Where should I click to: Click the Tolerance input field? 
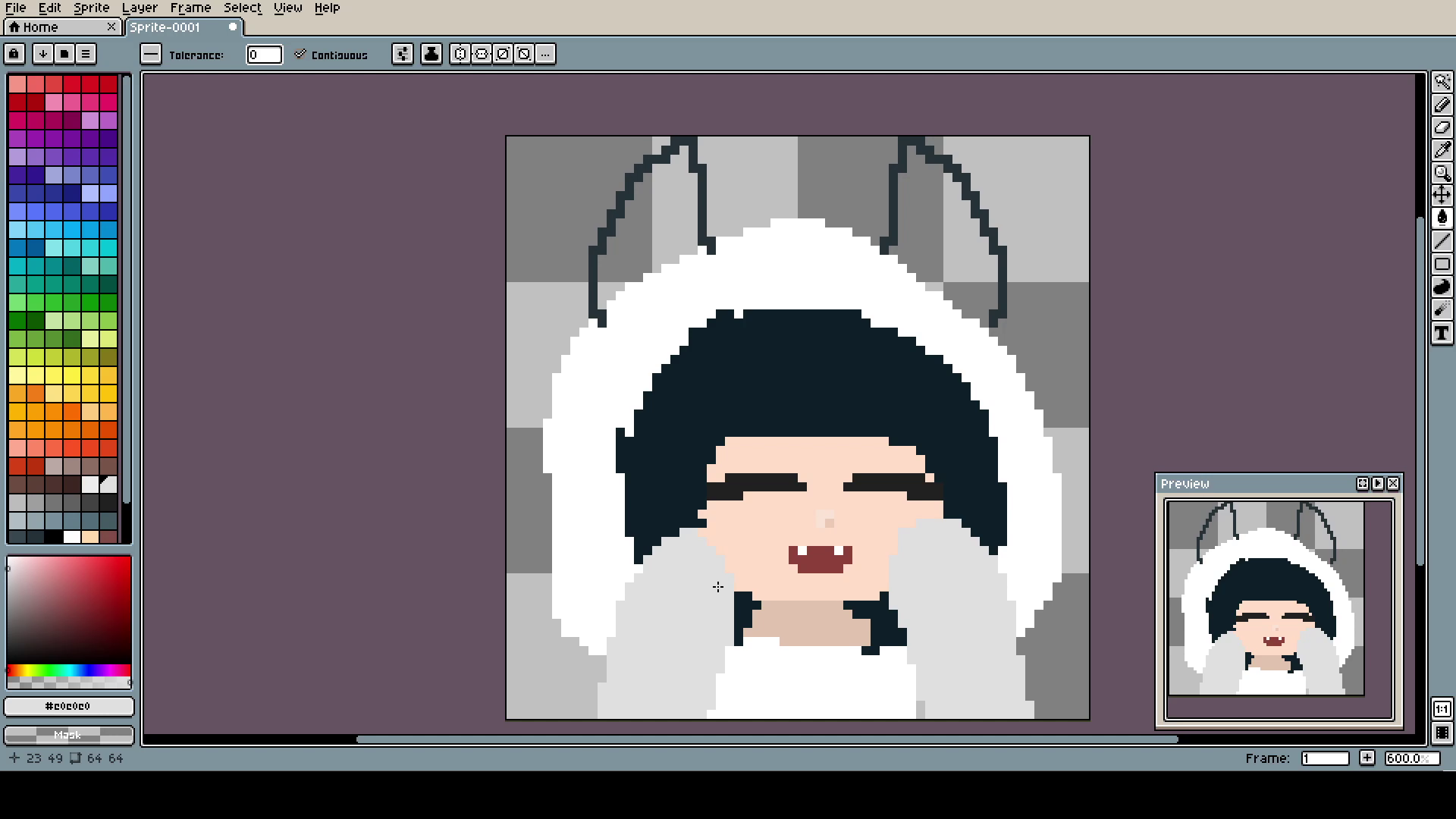click(264, 55)
